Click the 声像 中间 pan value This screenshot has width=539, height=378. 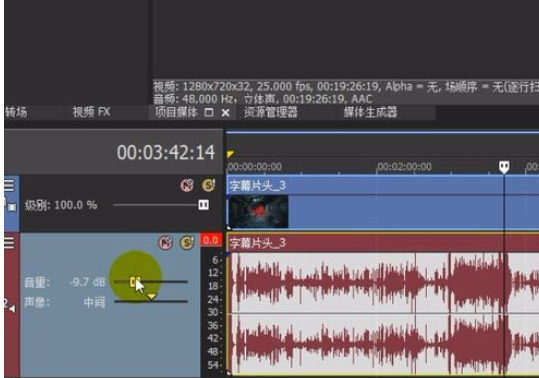[95, 302]
